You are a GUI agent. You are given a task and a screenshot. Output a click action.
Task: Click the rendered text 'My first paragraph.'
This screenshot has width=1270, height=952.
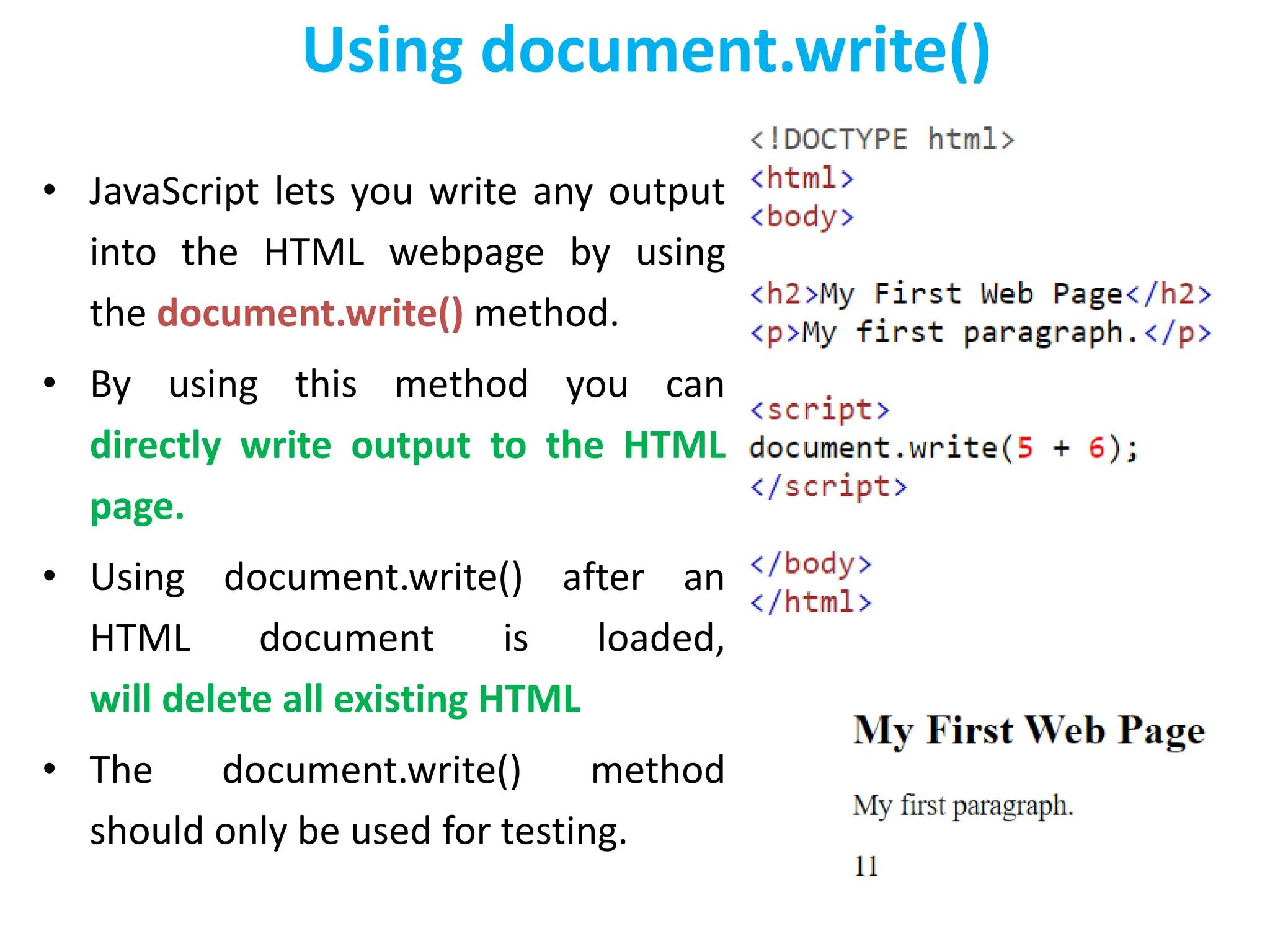(963, 807)
